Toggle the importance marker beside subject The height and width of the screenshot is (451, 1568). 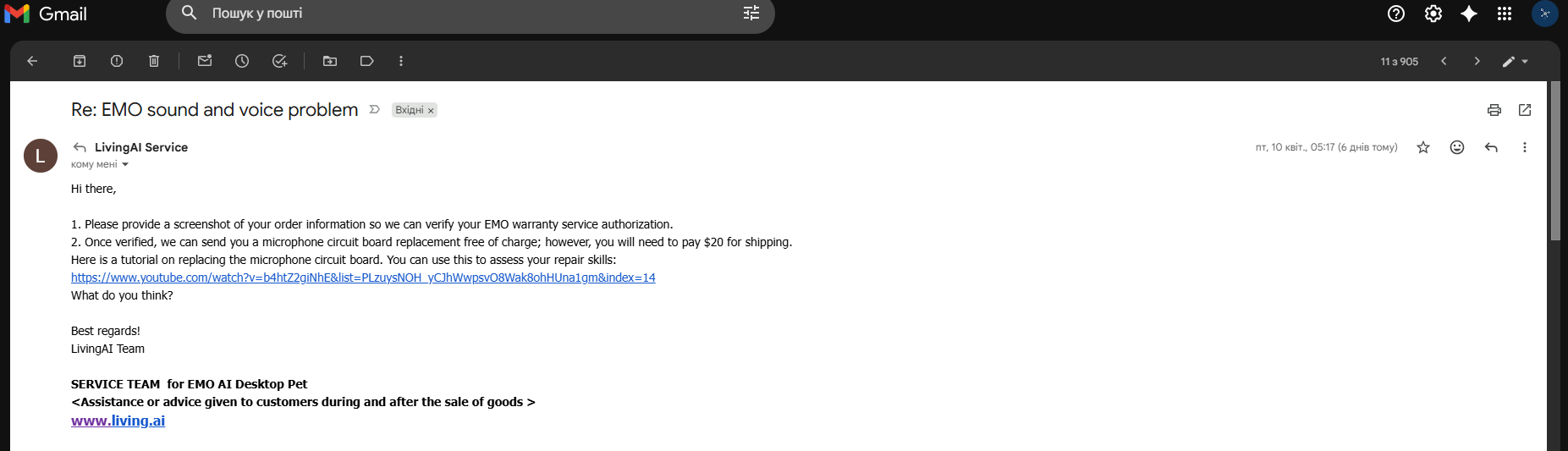(x=375, y=110)
